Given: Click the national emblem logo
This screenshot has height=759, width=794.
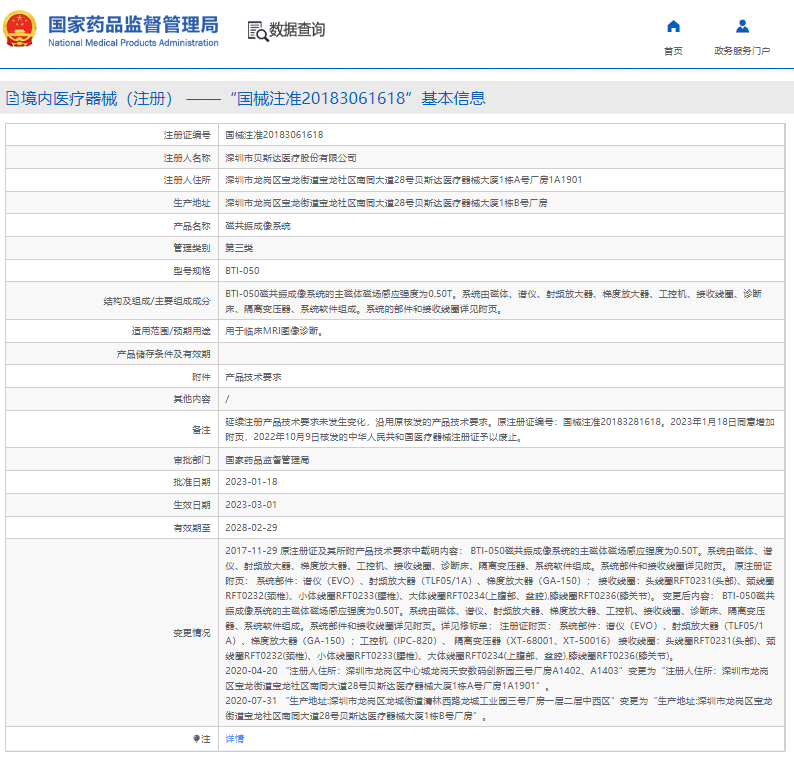Looking at the screenshot, I should [20, 29].
